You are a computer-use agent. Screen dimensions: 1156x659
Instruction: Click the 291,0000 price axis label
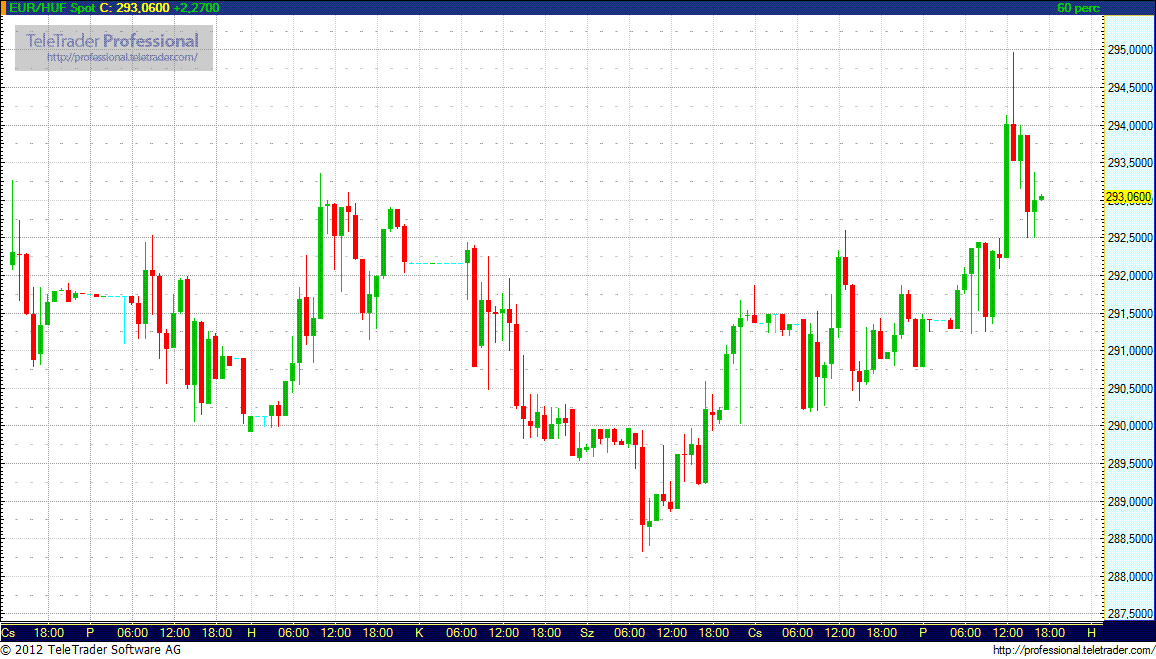tap(1129, 351)
